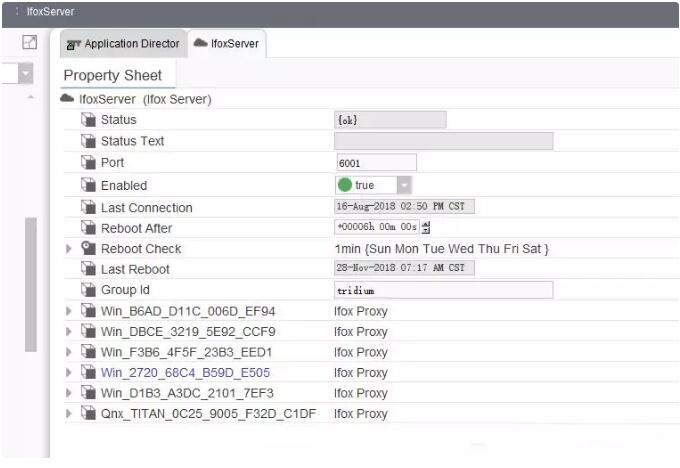680x468 pixels.
Task: Click into the Group Id text field
Action: point(443,290)
